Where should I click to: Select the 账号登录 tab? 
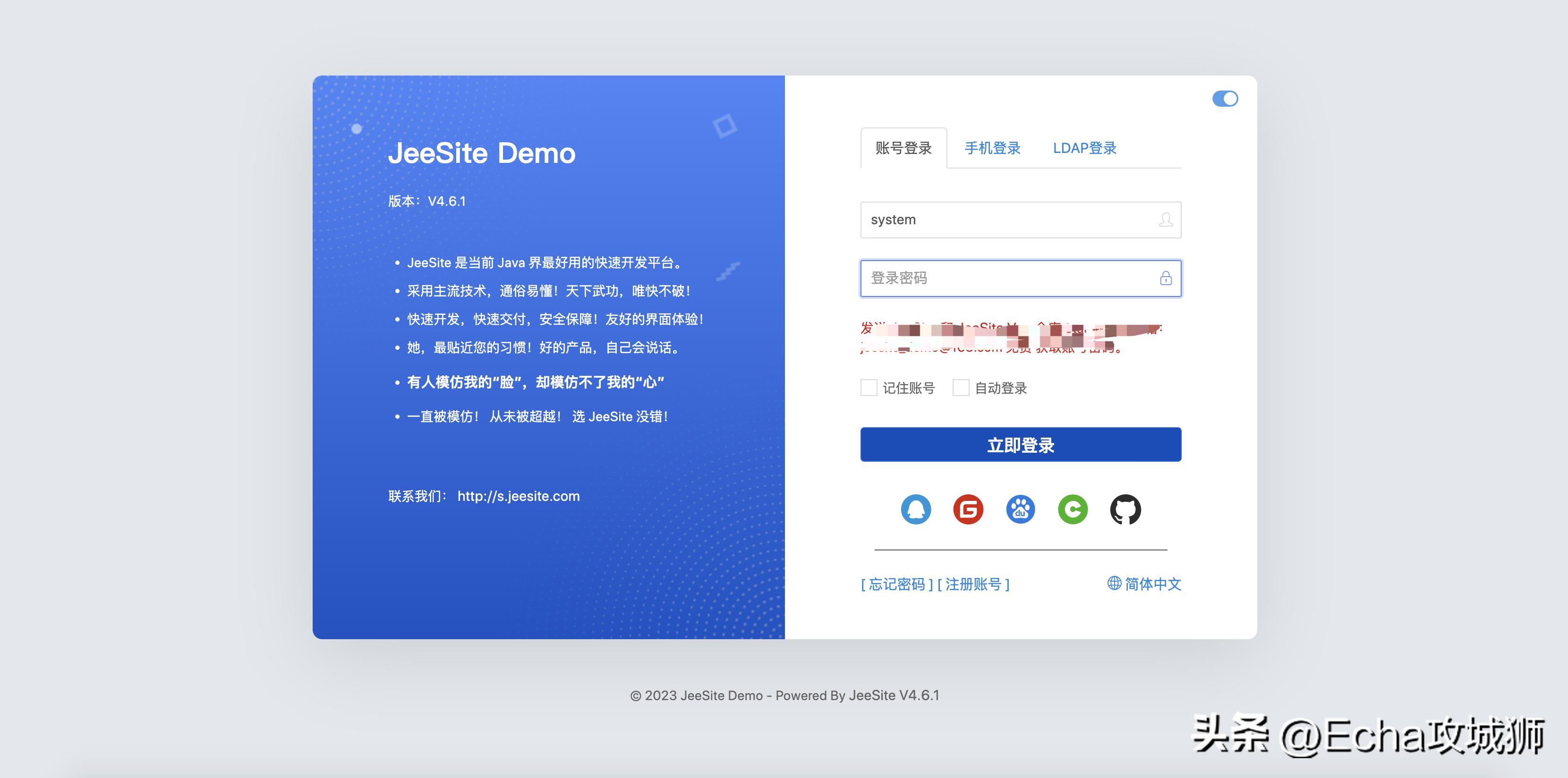click(x=903, y=148)
